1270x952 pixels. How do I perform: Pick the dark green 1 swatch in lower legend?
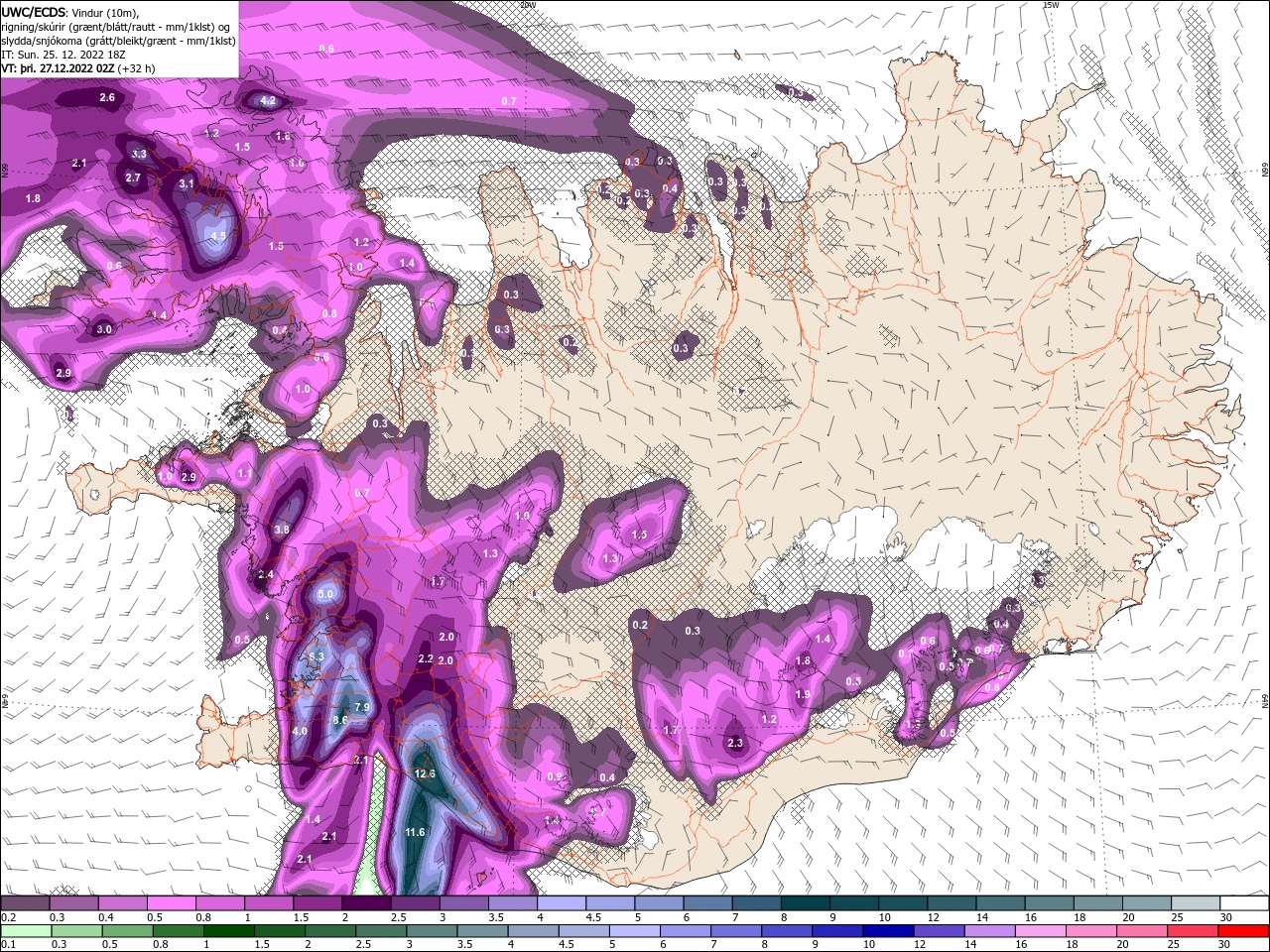(x=227, y=931)
